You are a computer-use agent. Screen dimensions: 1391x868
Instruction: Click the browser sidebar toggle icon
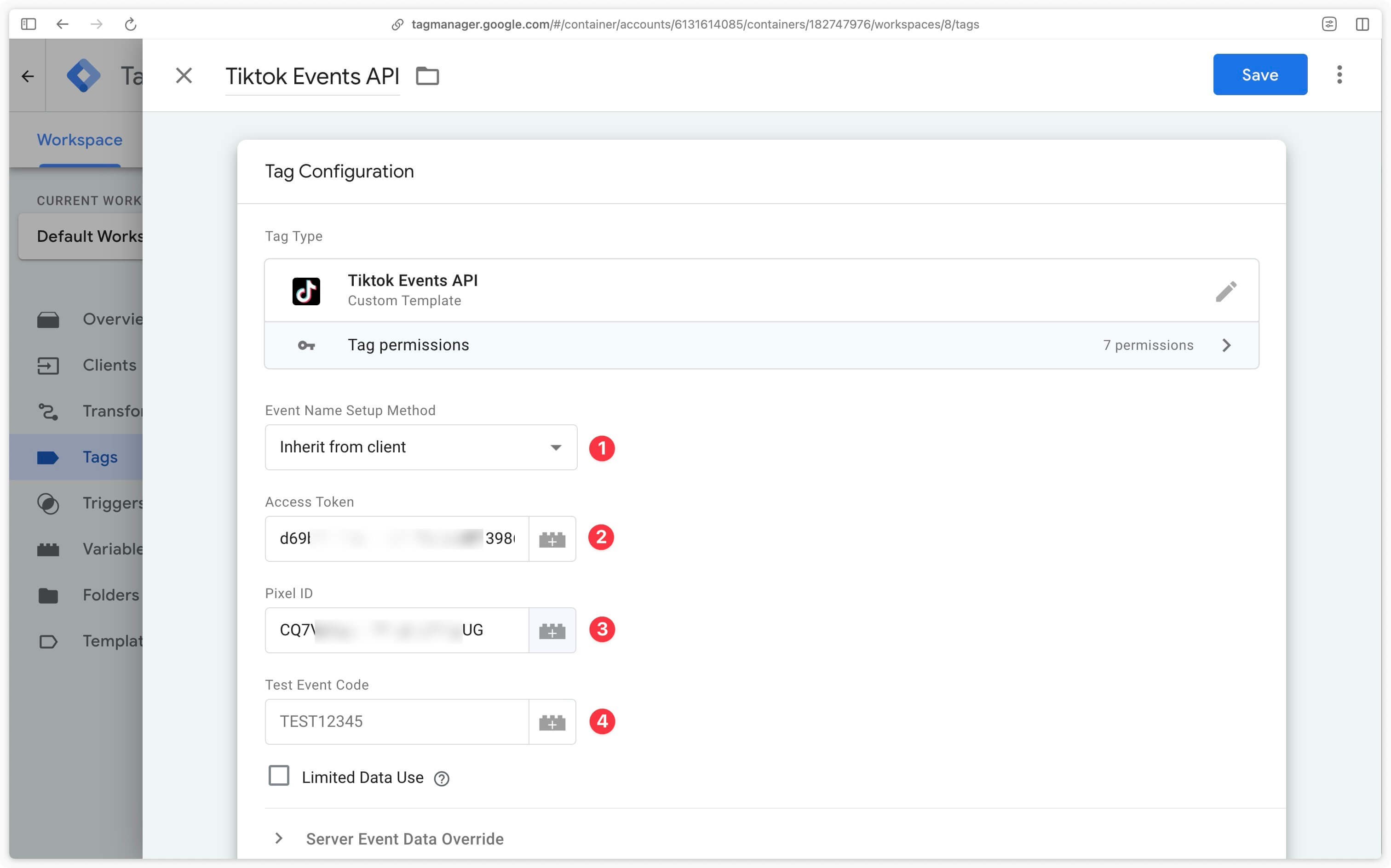(28, 24)
